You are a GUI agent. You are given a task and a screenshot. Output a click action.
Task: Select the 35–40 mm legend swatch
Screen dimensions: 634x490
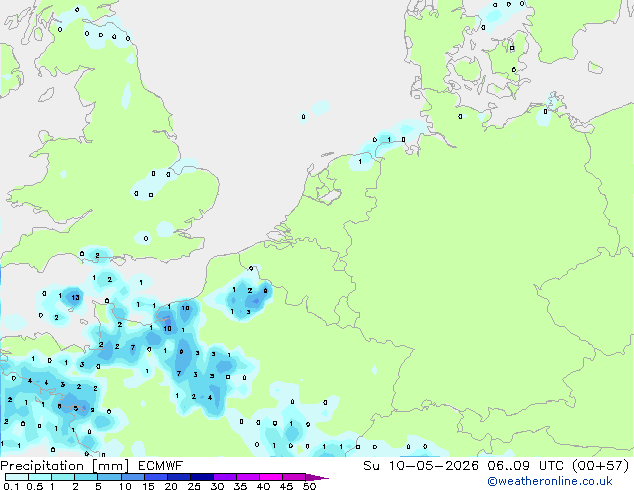tap(247, 477)
